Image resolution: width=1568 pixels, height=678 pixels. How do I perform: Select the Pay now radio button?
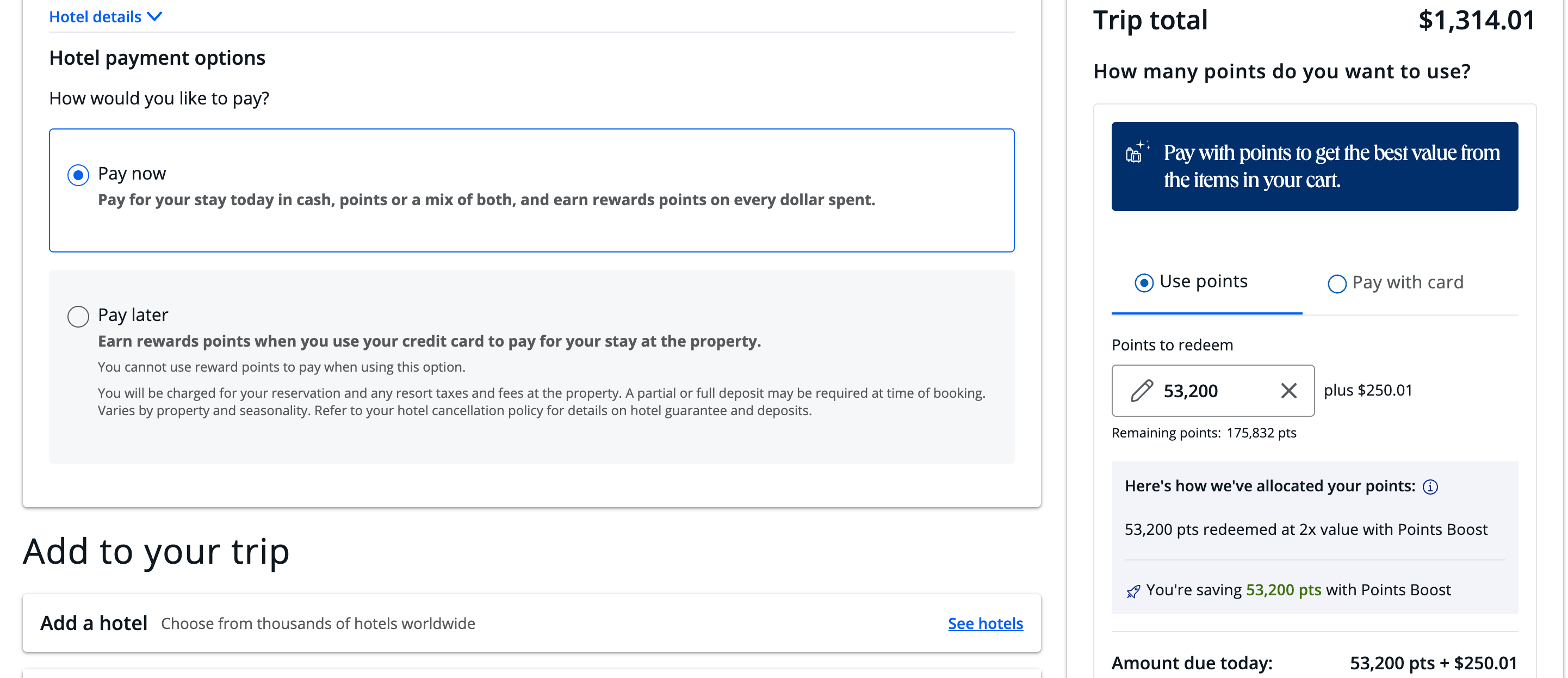tap(78, 175)
